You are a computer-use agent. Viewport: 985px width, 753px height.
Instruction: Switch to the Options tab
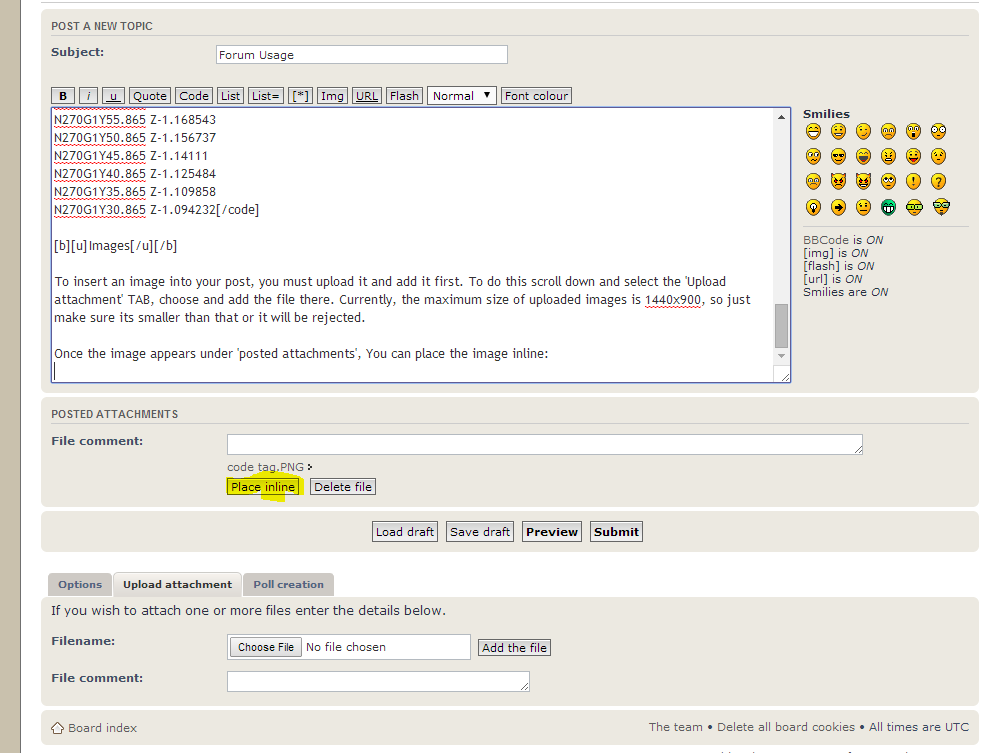point(80,584)
